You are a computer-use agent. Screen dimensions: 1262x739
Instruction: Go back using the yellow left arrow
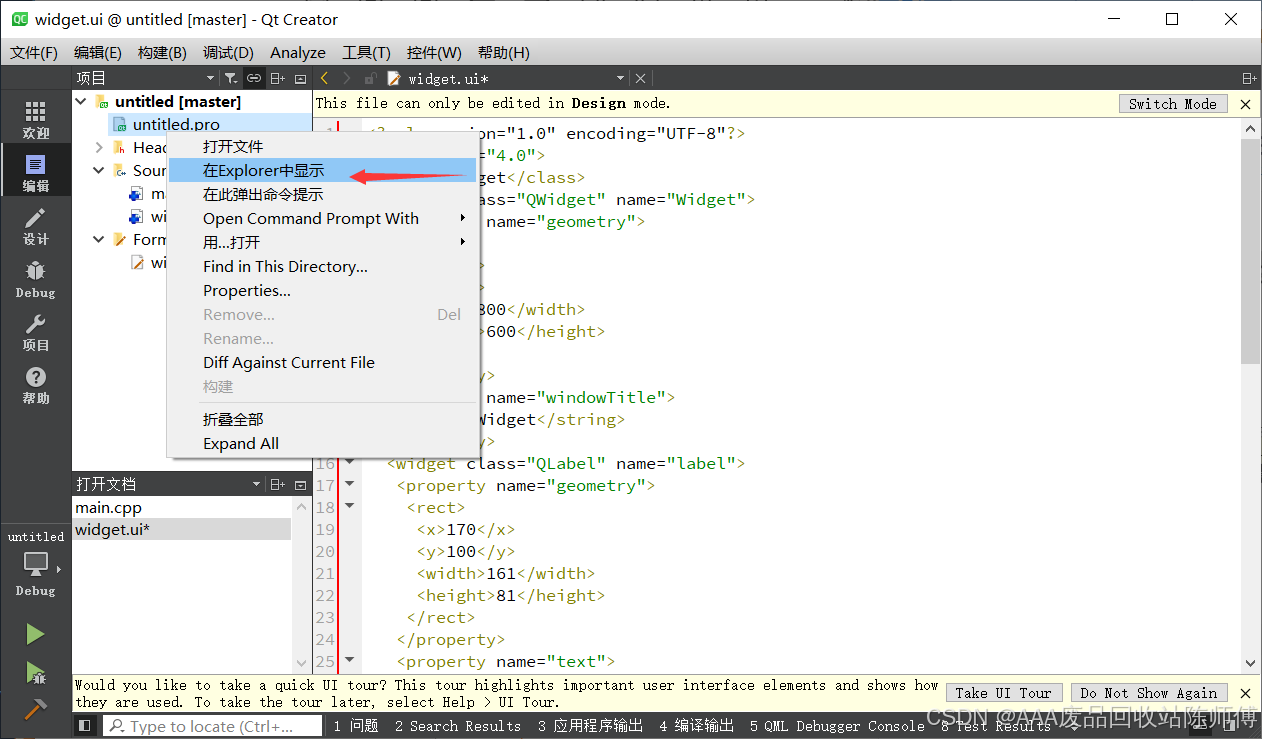coord(324,78)
